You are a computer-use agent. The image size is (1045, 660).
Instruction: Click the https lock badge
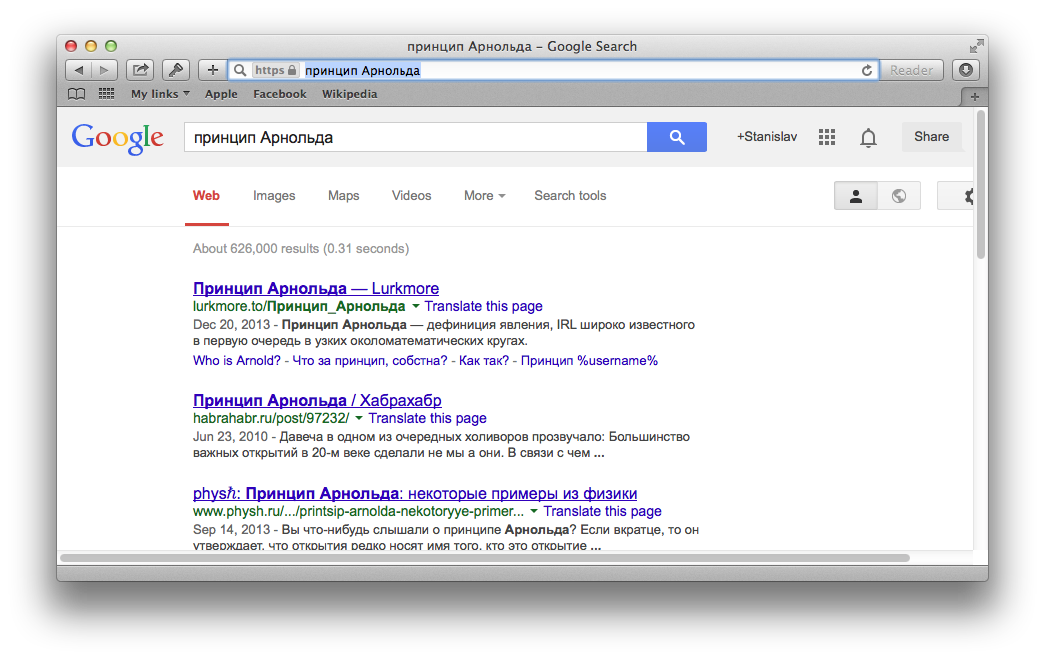tap(275, 70)
